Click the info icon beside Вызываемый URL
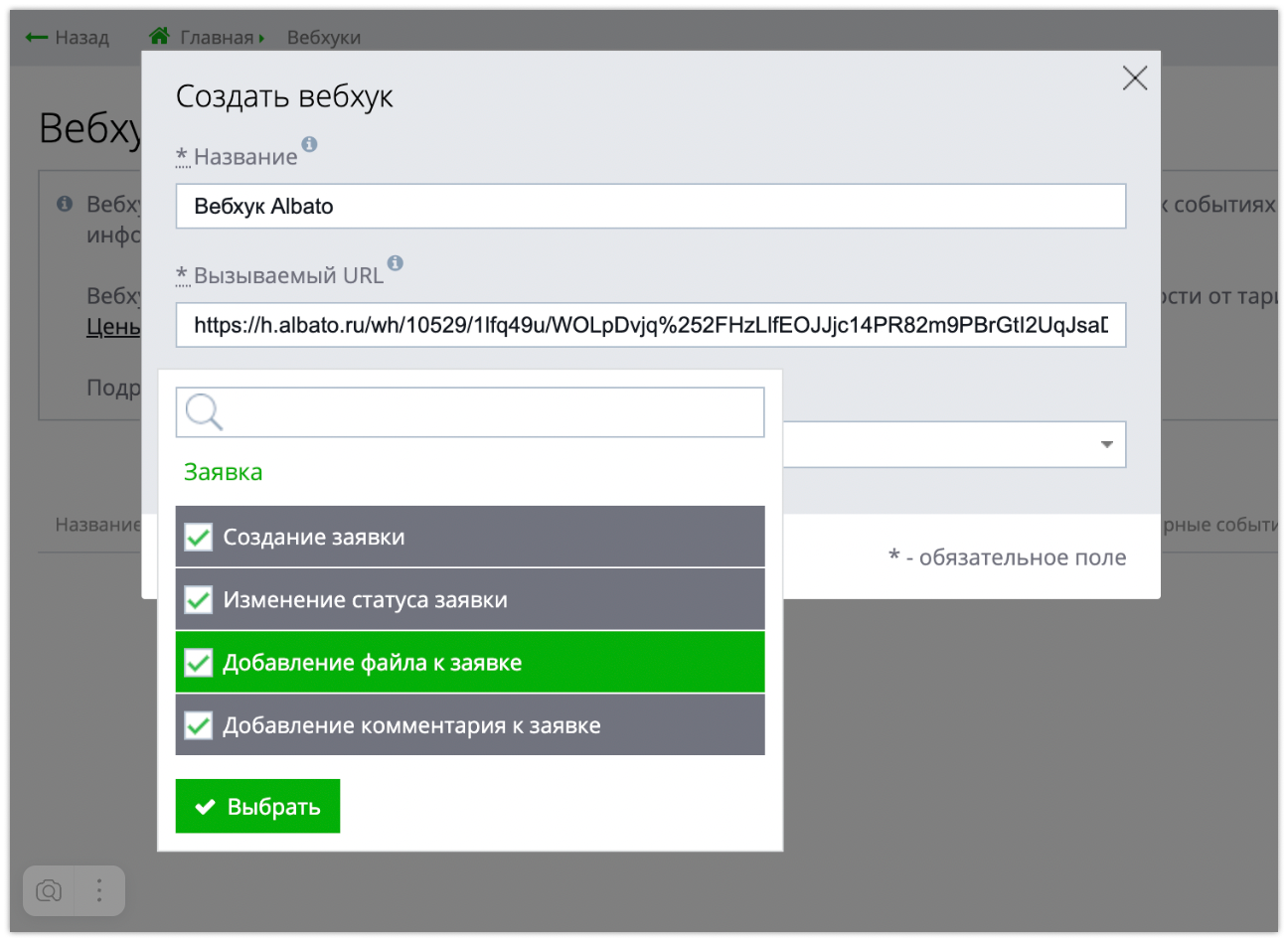This screenshot has height=942, width=1288. (x=396, y=263)
